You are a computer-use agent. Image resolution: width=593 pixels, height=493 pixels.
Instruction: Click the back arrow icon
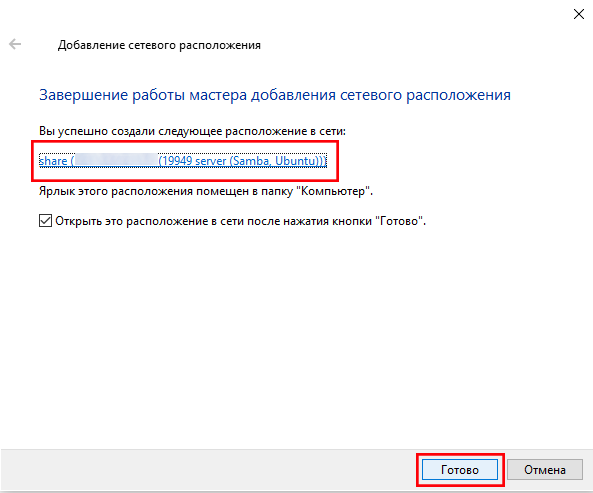15,44
